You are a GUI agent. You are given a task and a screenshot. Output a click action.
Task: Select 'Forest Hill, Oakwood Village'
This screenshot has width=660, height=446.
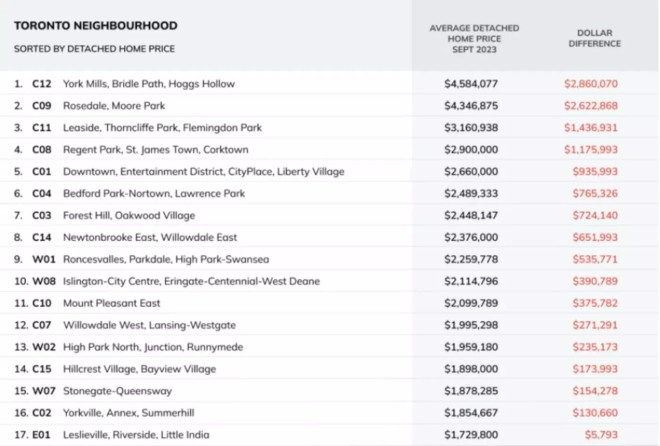[129, 215]
